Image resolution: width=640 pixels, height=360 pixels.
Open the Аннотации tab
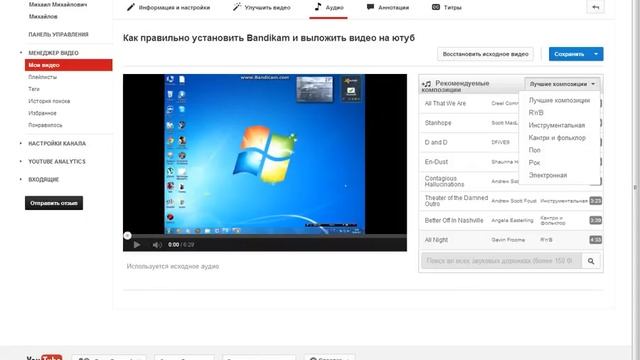click(388, 7)
